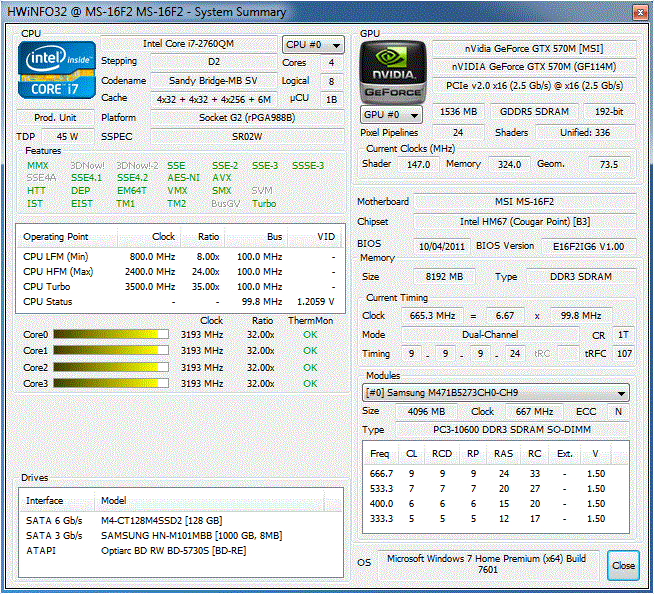Image resolution: width=654 pixels, height=594 pixels.
Task: Click the PC3-10600 DDR3 SDRAM SO-DIMM type field
Action: (512, 430)
